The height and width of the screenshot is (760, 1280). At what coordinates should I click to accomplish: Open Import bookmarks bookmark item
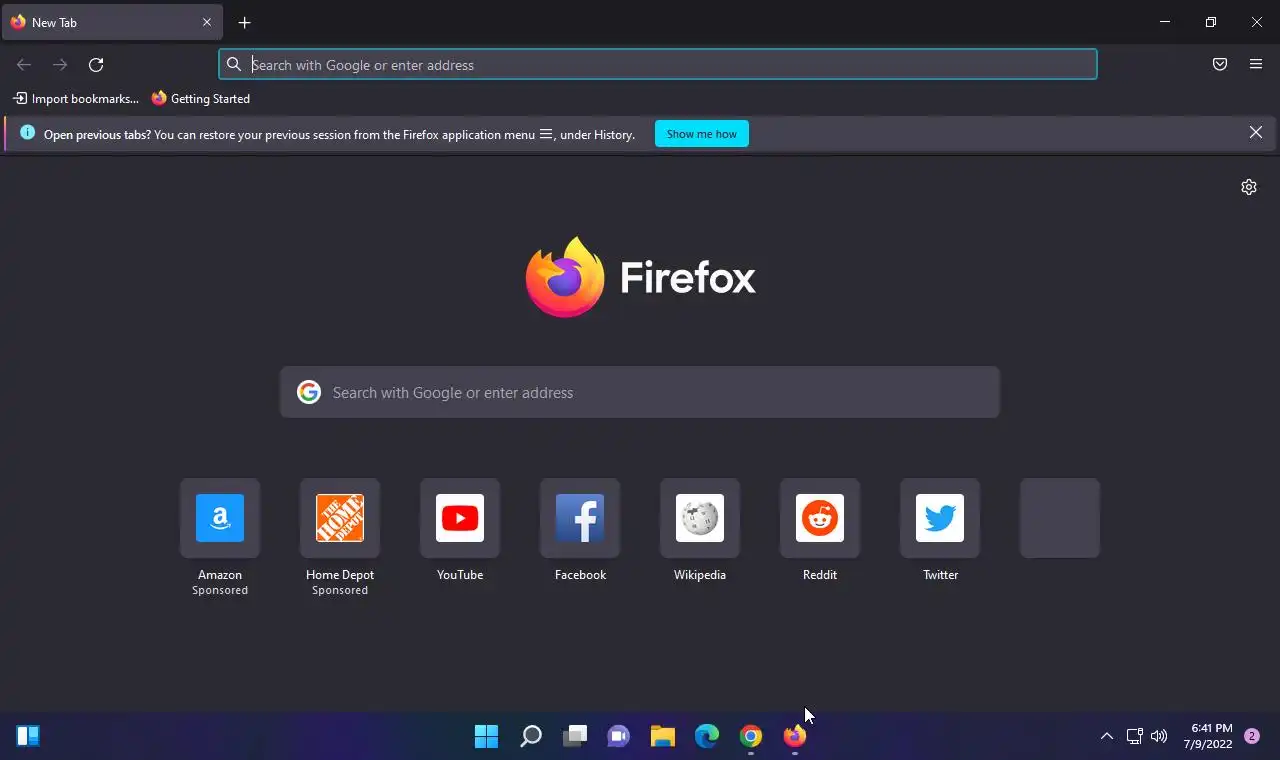[x=76, y=99]
